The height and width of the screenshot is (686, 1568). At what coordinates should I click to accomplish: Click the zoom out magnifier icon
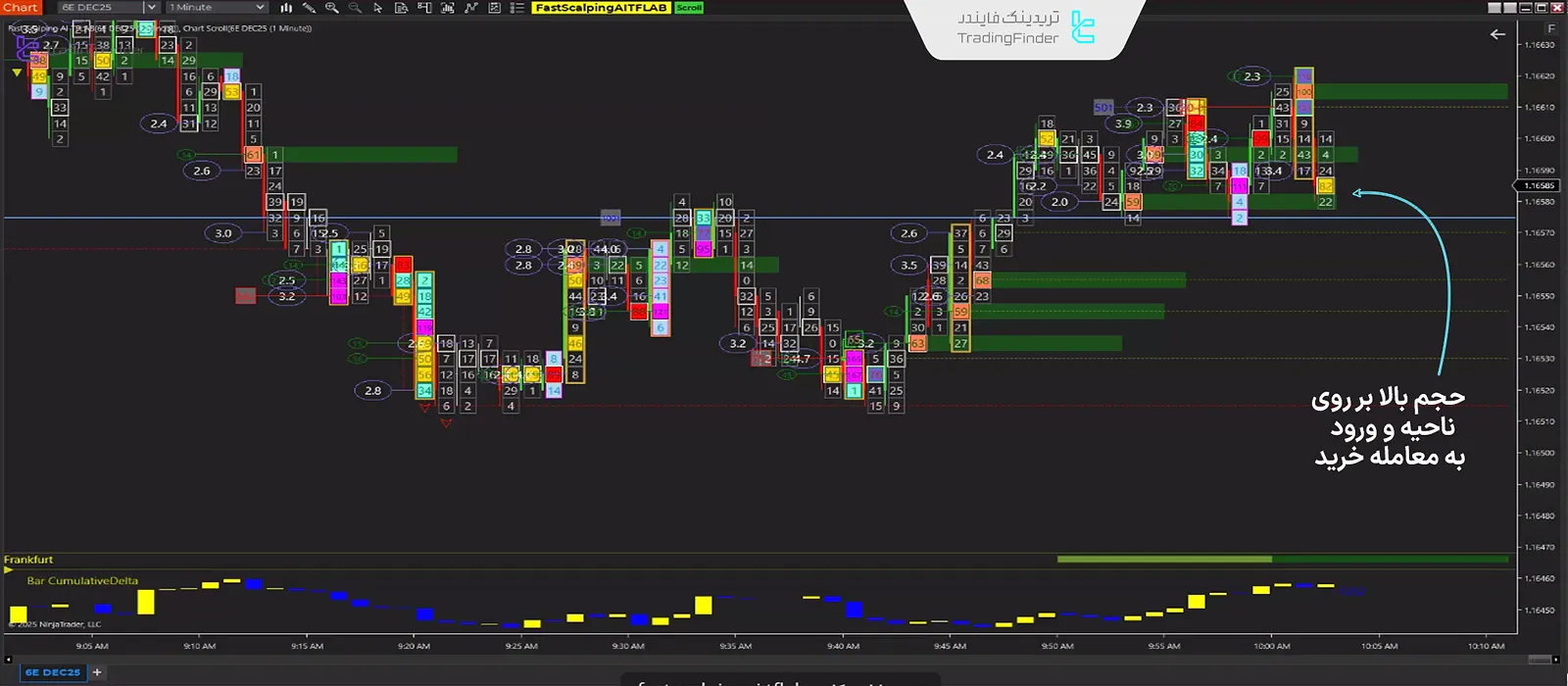355,8
